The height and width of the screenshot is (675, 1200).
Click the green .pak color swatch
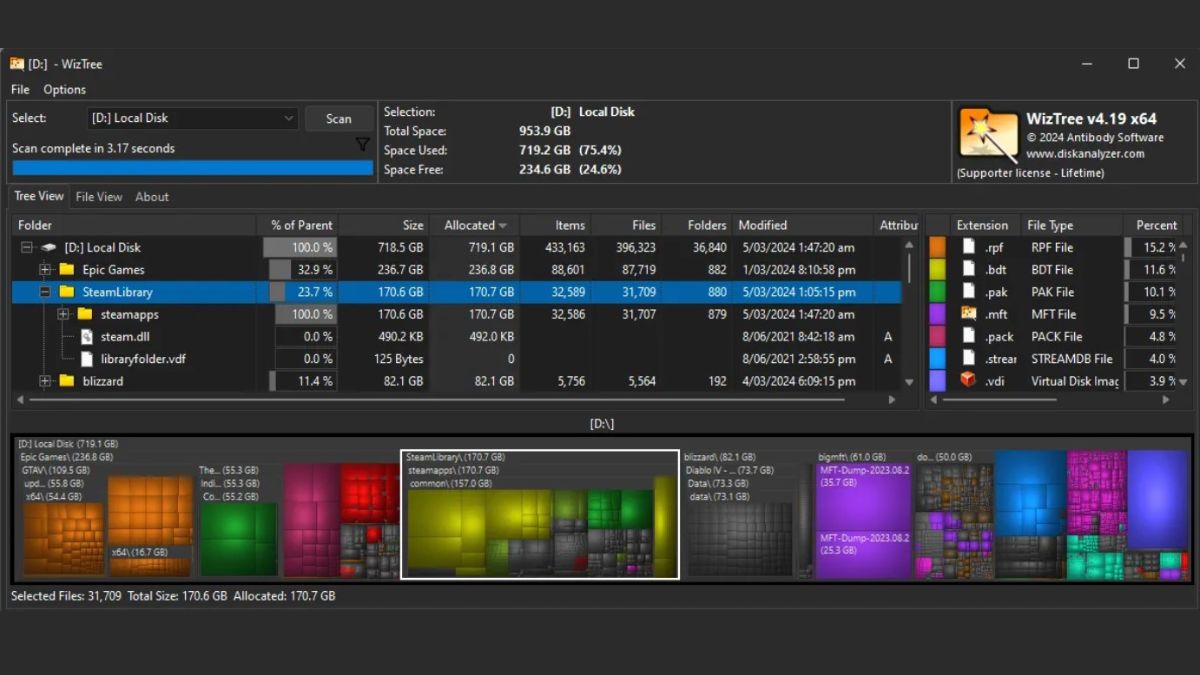click(x=937, y=292)
